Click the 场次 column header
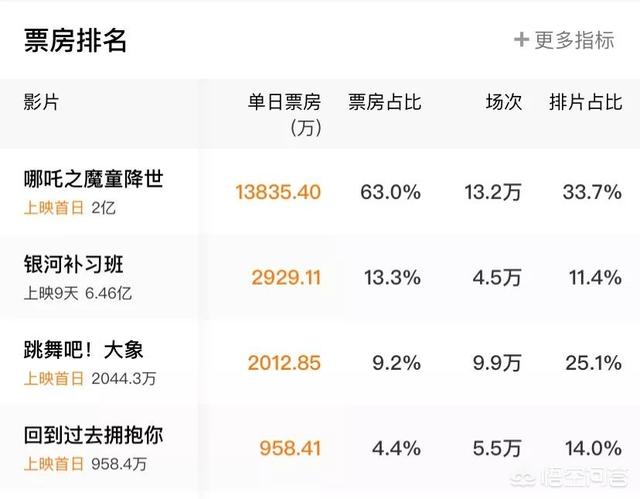 [x=504, y=102]
